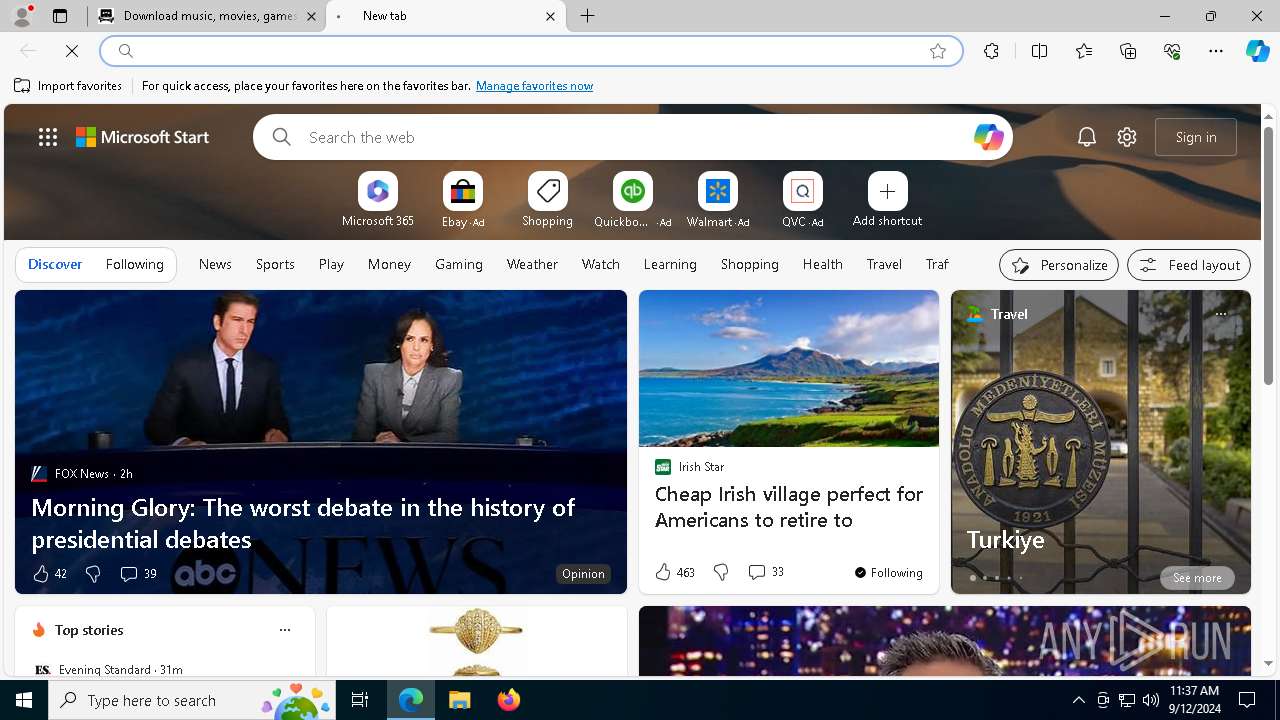
Task: Open the News category
Action: [215, 264]
